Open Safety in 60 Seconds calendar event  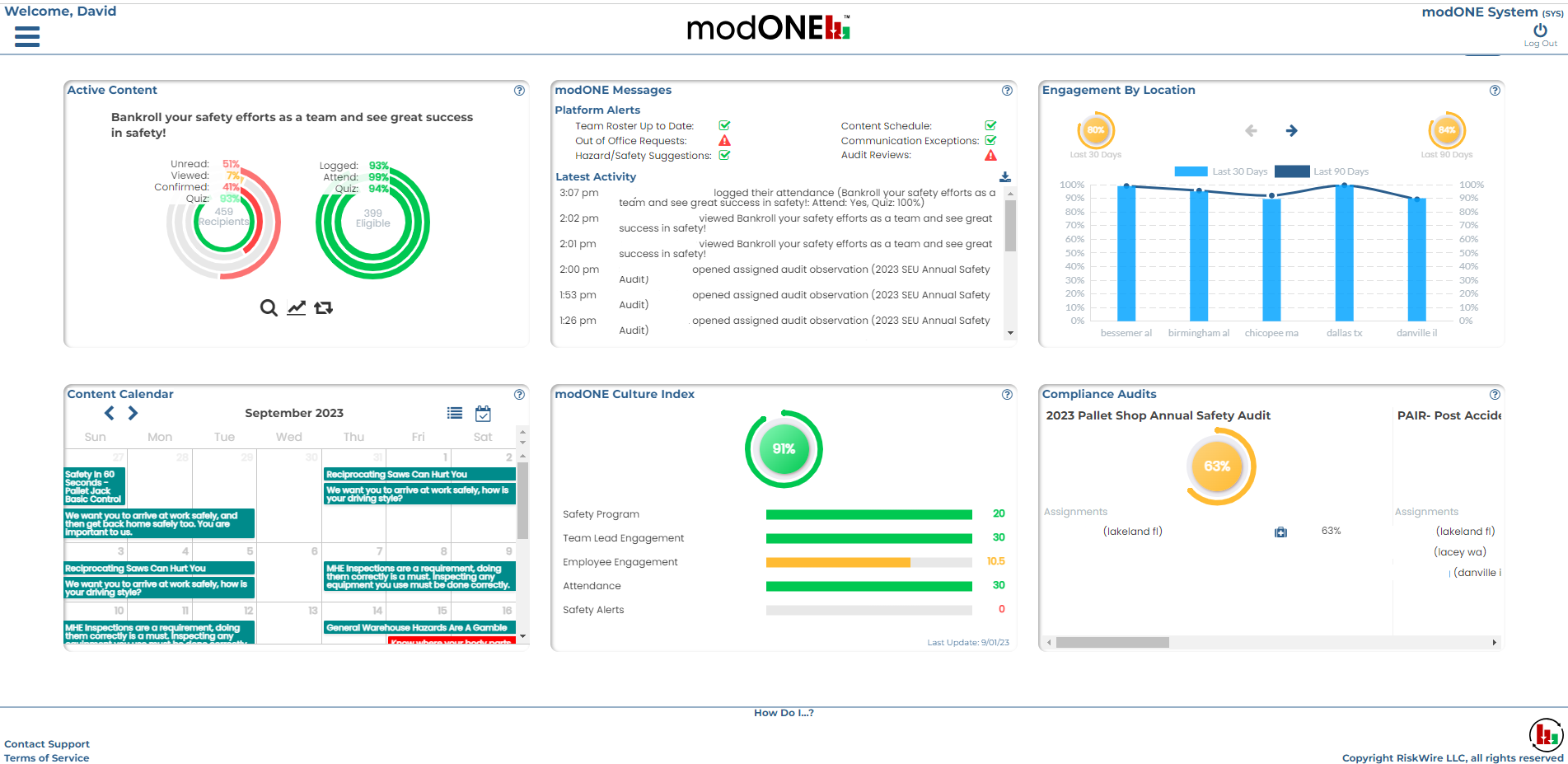(x=95, y=486)
